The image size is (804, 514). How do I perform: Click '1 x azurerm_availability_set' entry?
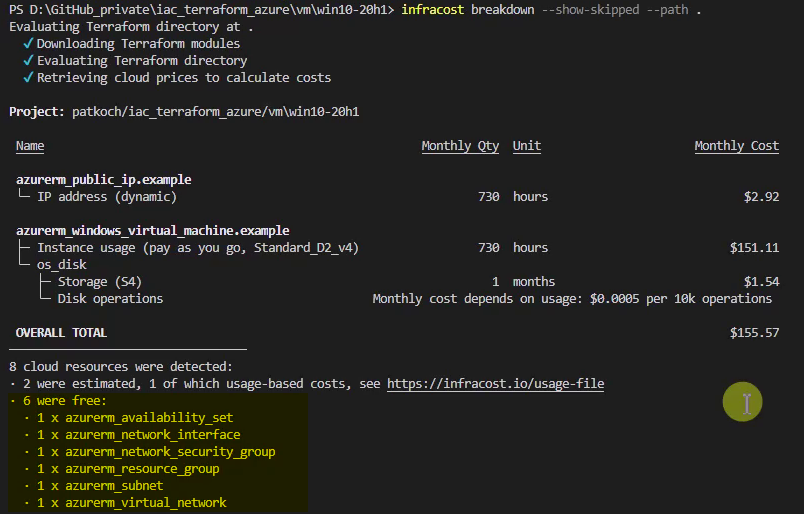(135, 418)
